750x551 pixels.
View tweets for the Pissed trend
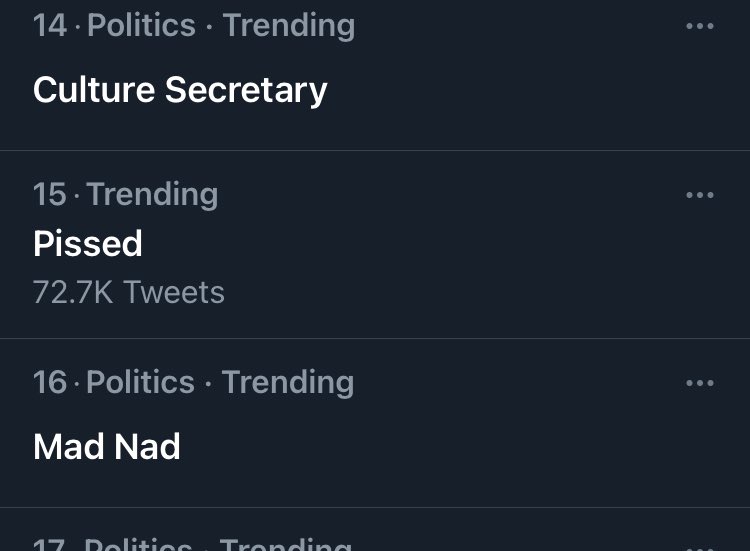click(88, 243)
